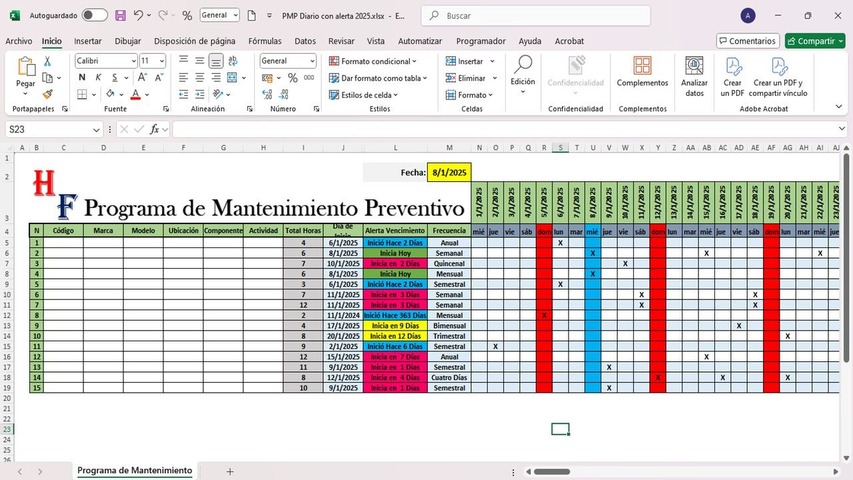Open the font color dropdown arrow
The width and height of the screenshot is (853, 480).
pos(147,95)
